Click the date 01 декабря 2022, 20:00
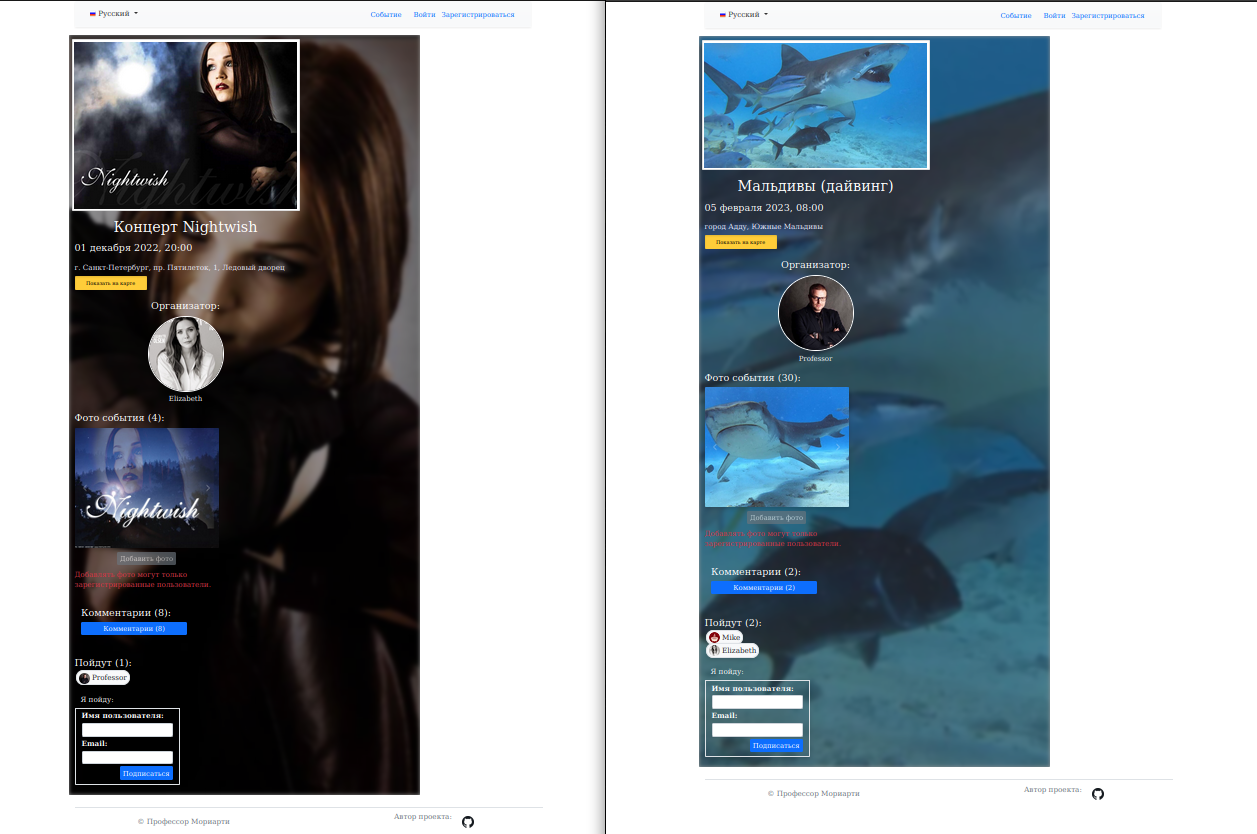Viewport: 1257px width, 834px height. 134,248
